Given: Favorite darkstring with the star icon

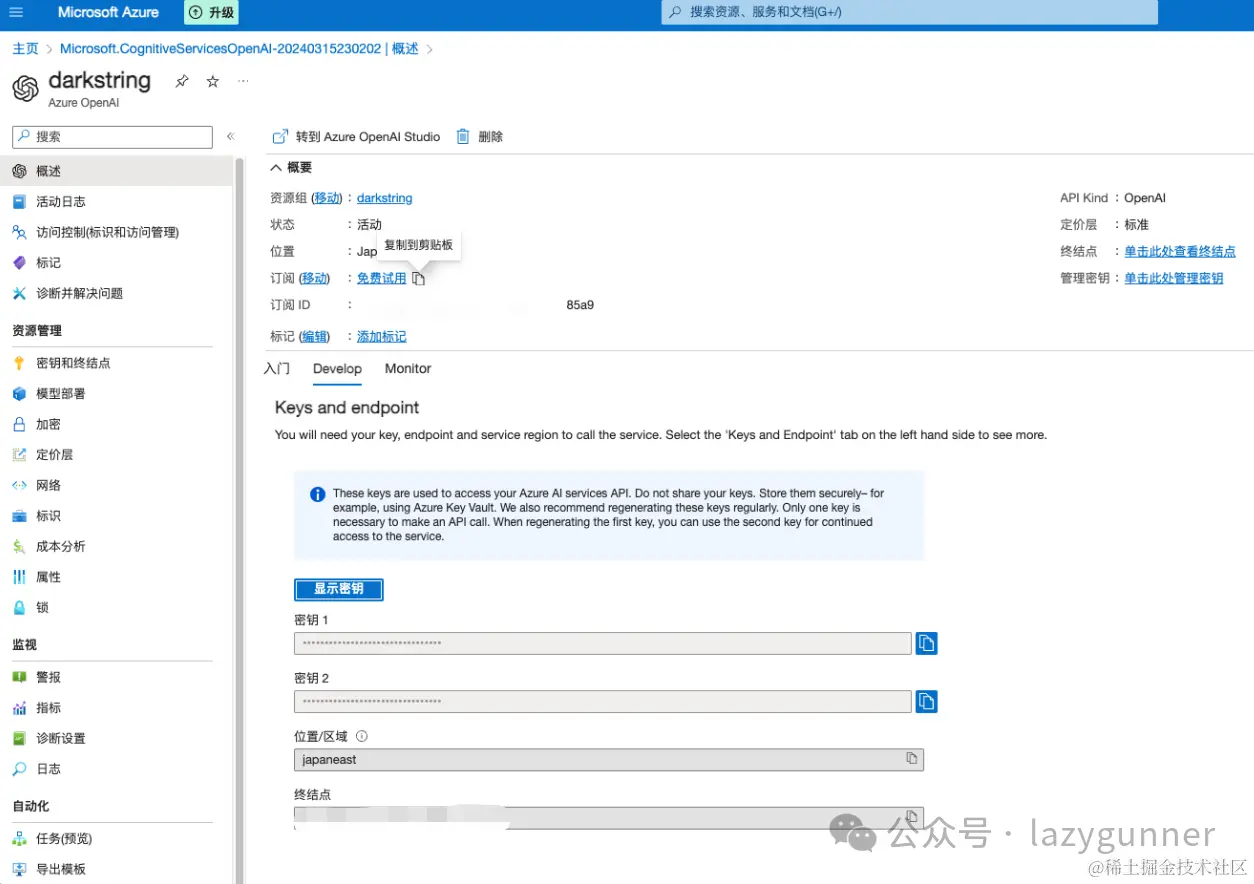Looking at the screenshot, I should [212, 82].
